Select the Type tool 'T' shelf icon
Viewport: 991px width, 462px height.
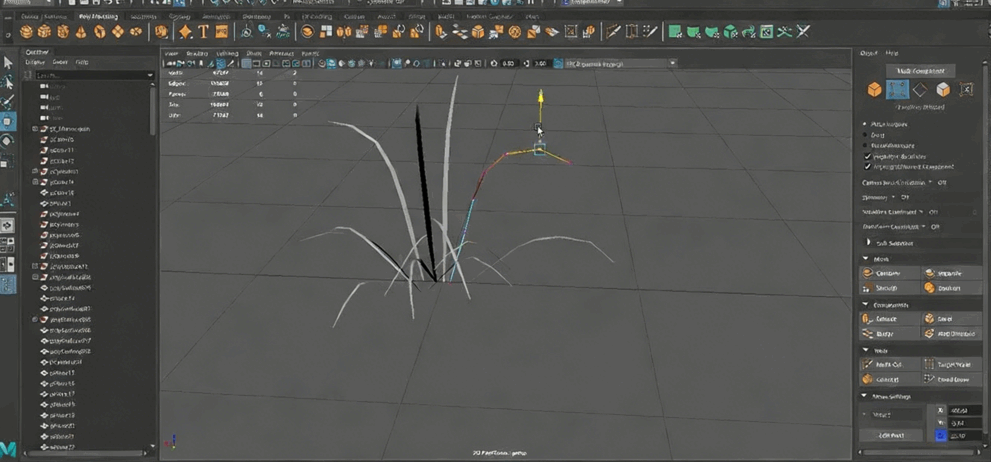[x=204, y=32]
